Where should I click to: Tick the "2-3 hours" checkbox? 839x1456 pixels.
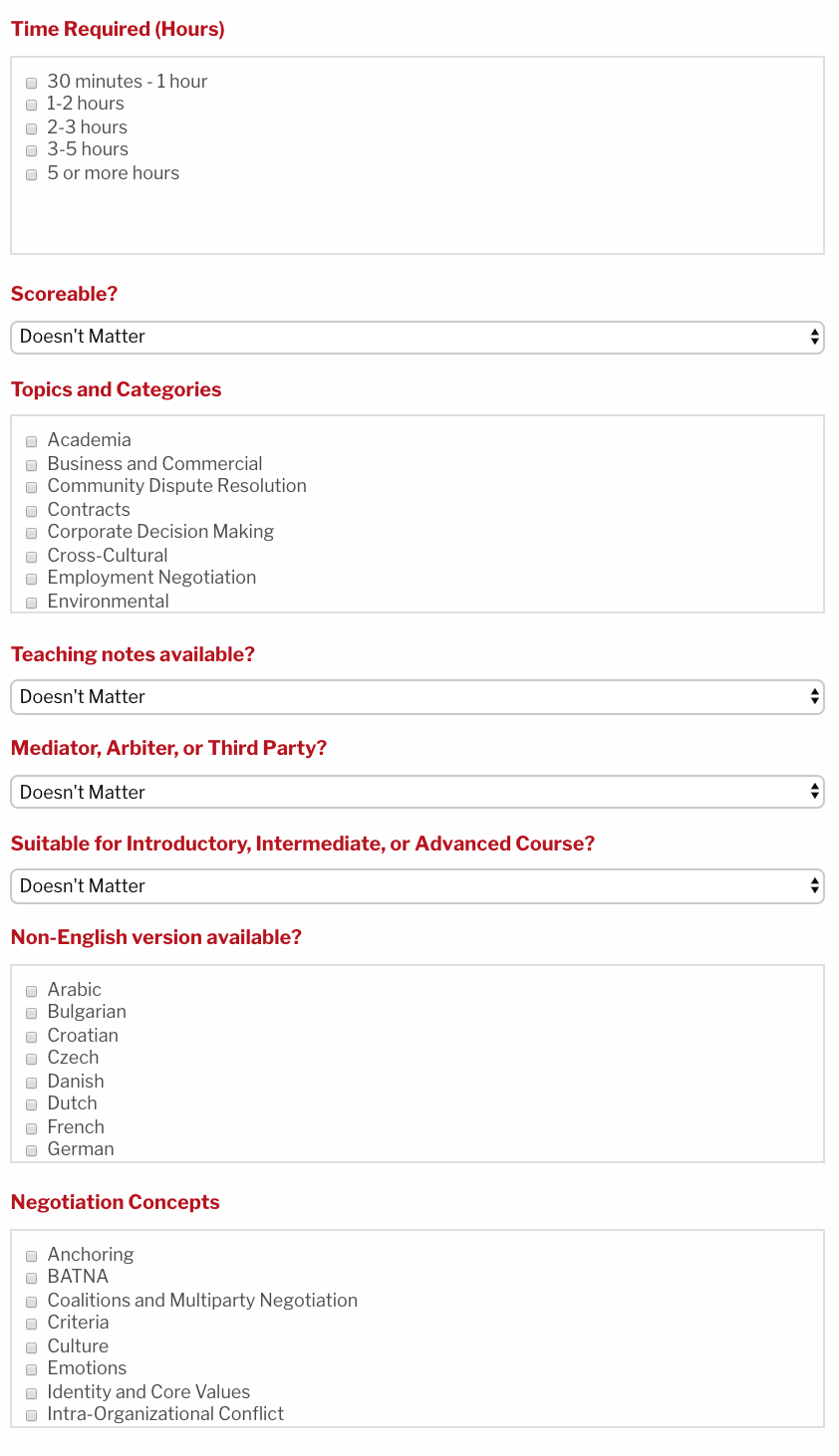(x=32, y=128)
